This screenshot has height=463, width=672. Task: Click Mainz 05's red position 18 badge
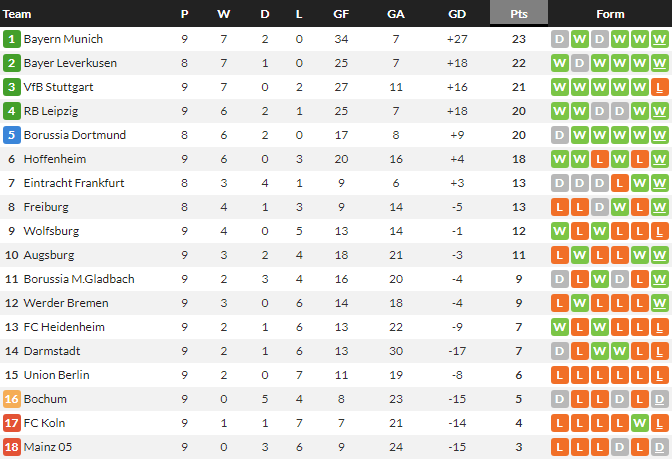tap(12, 447)
